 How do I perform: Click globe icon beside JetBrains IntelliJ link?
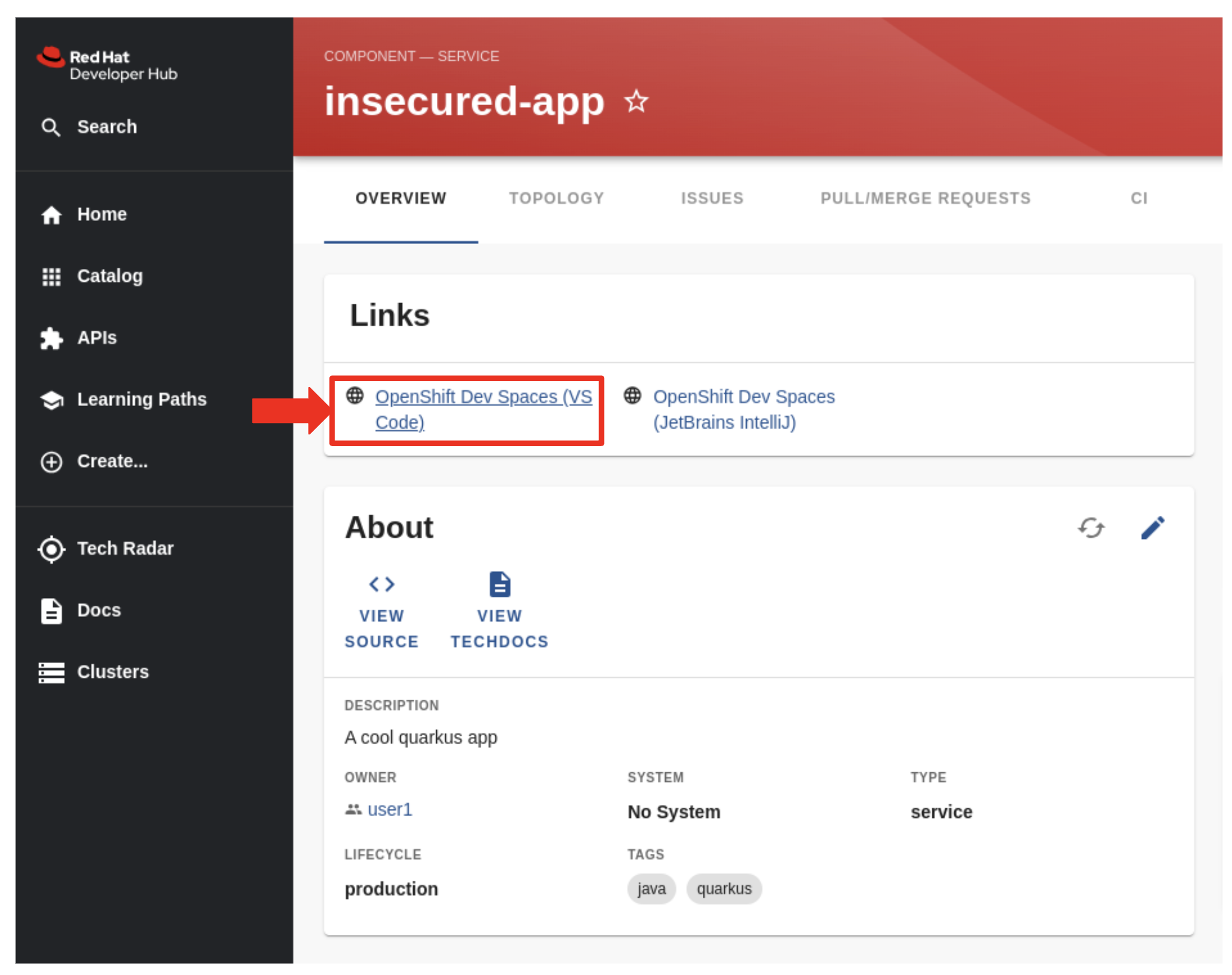(x=633, y=395)
